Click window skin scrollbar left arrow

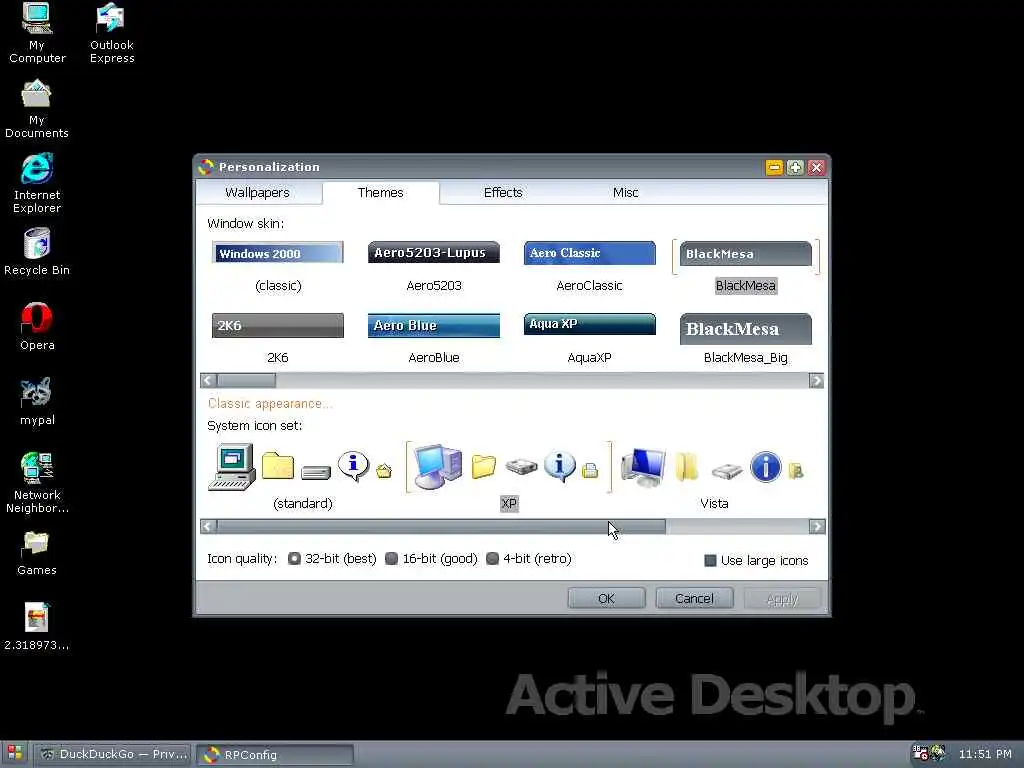tap(208, 380)
